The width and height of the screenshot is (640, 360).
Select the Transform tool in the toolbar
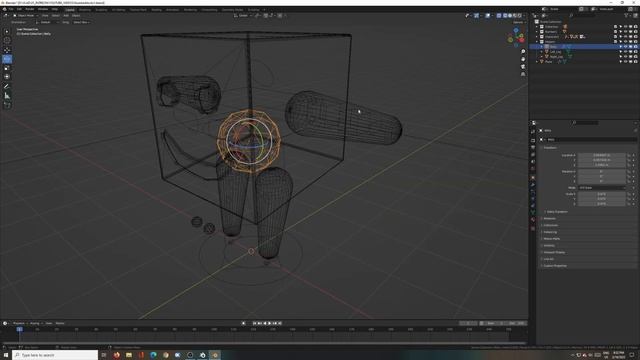click(7, 77)
